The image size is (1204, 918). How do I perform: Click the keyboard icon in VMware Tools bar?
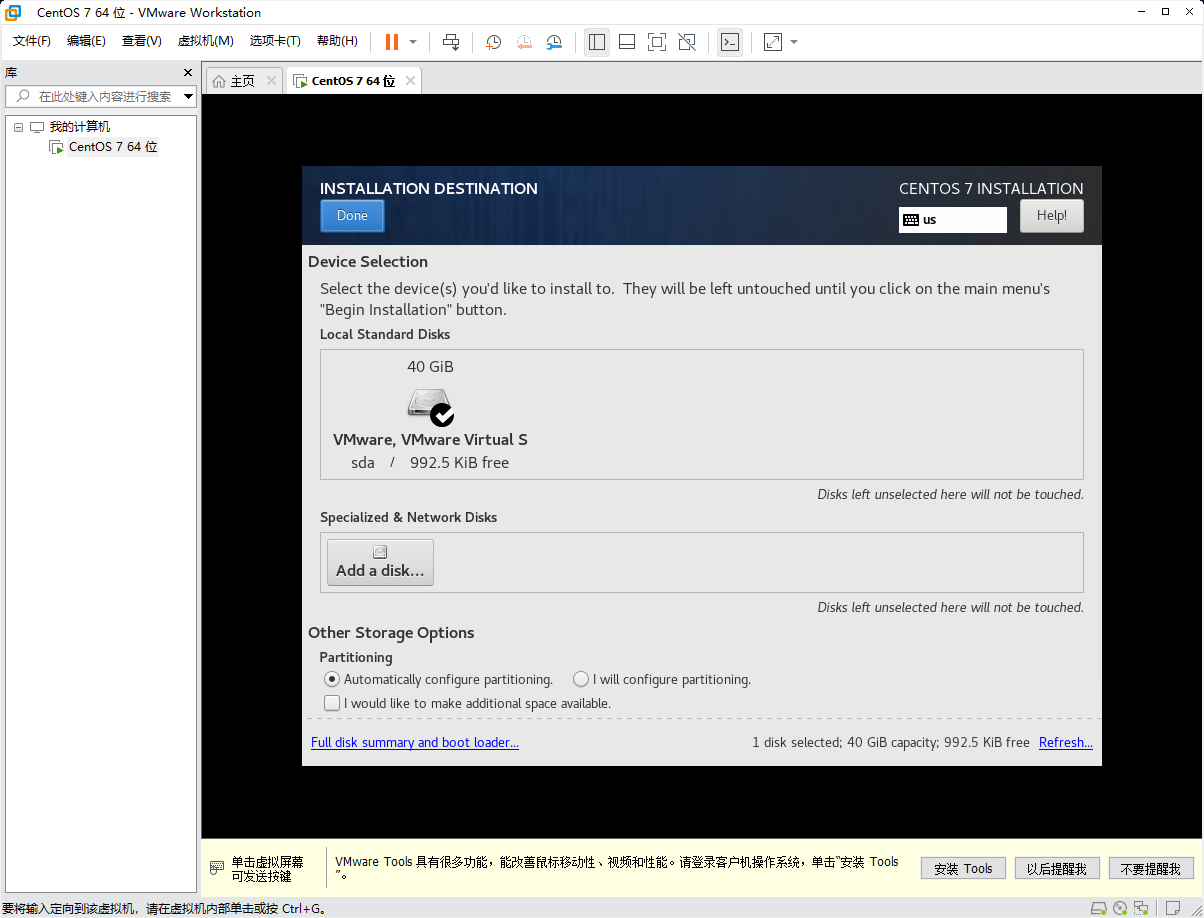click(x=216, y=868)
